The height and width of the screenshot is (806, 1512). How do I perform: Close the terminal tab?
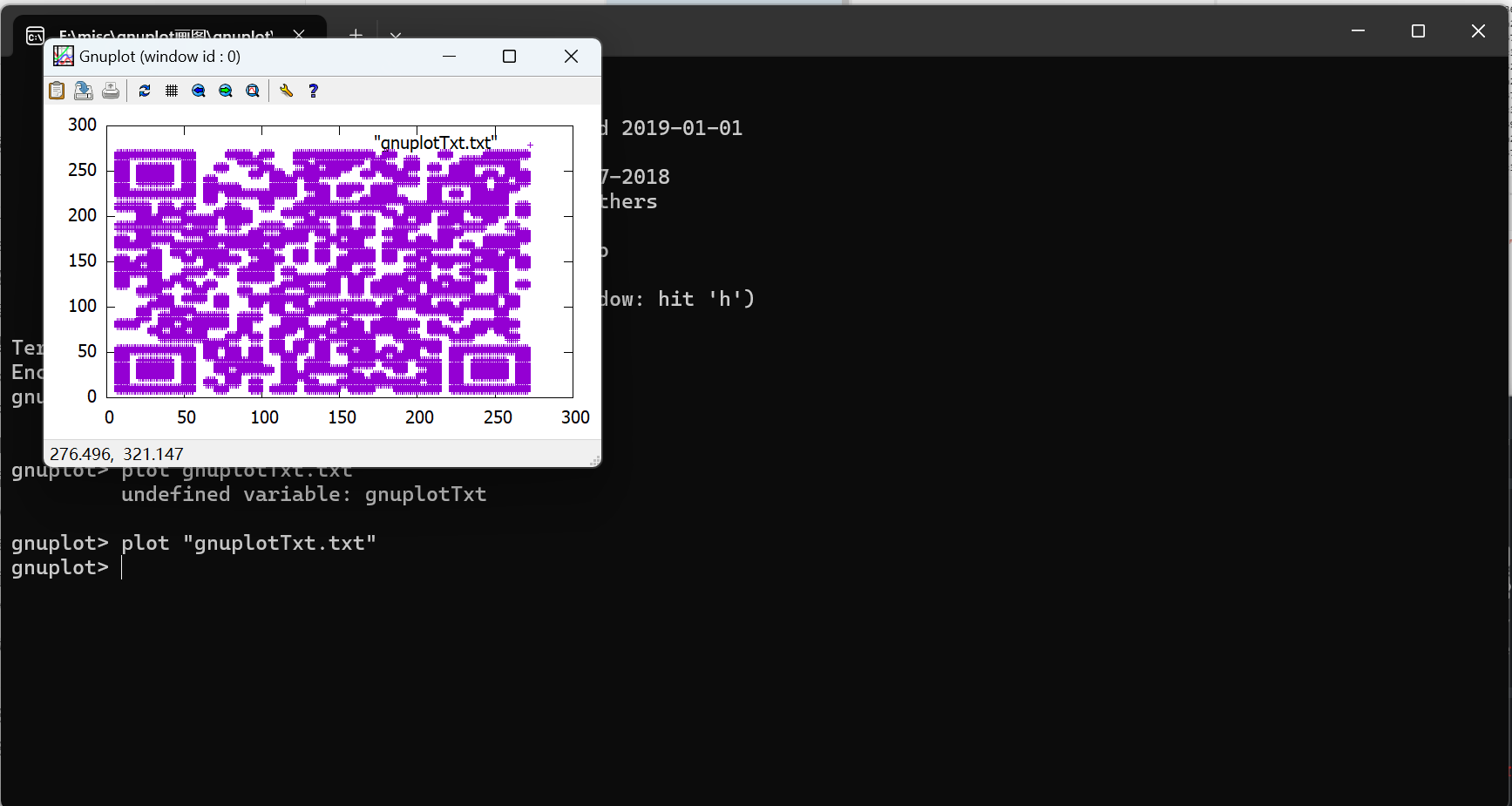point(299,35)
